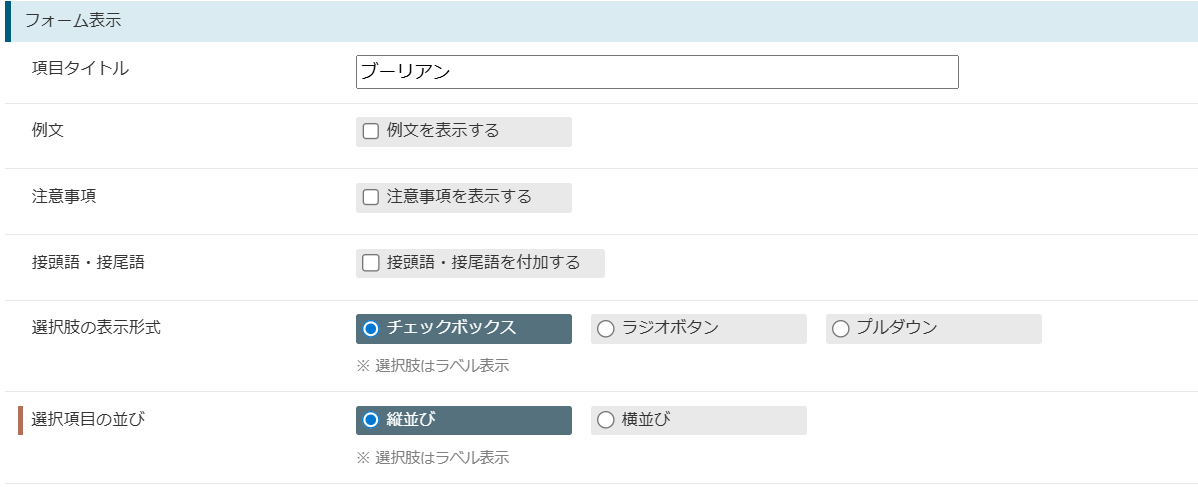The image size is (1198, 487).
Task: Click the プルダウン radio circle
Action: click(x=840, y=330)
